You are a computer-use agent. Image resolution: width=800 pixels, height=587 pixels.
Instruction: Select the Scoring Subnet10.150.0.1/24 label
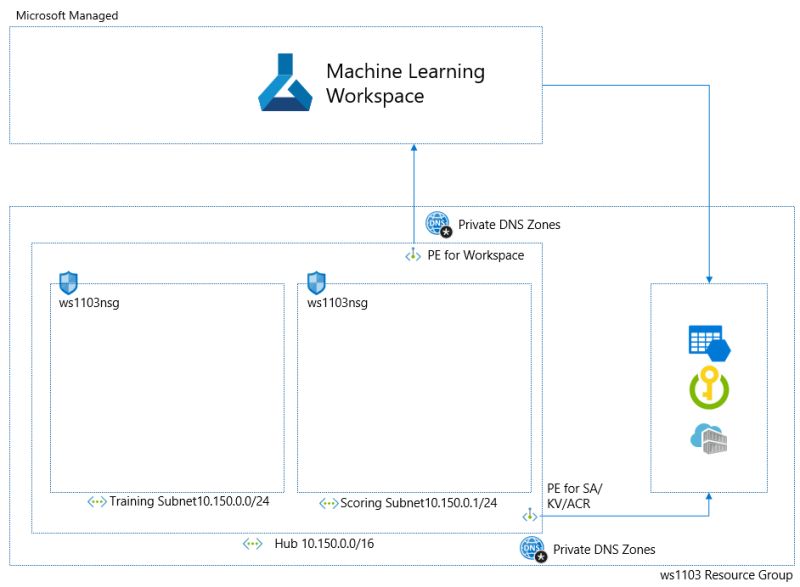pos(413,503)
